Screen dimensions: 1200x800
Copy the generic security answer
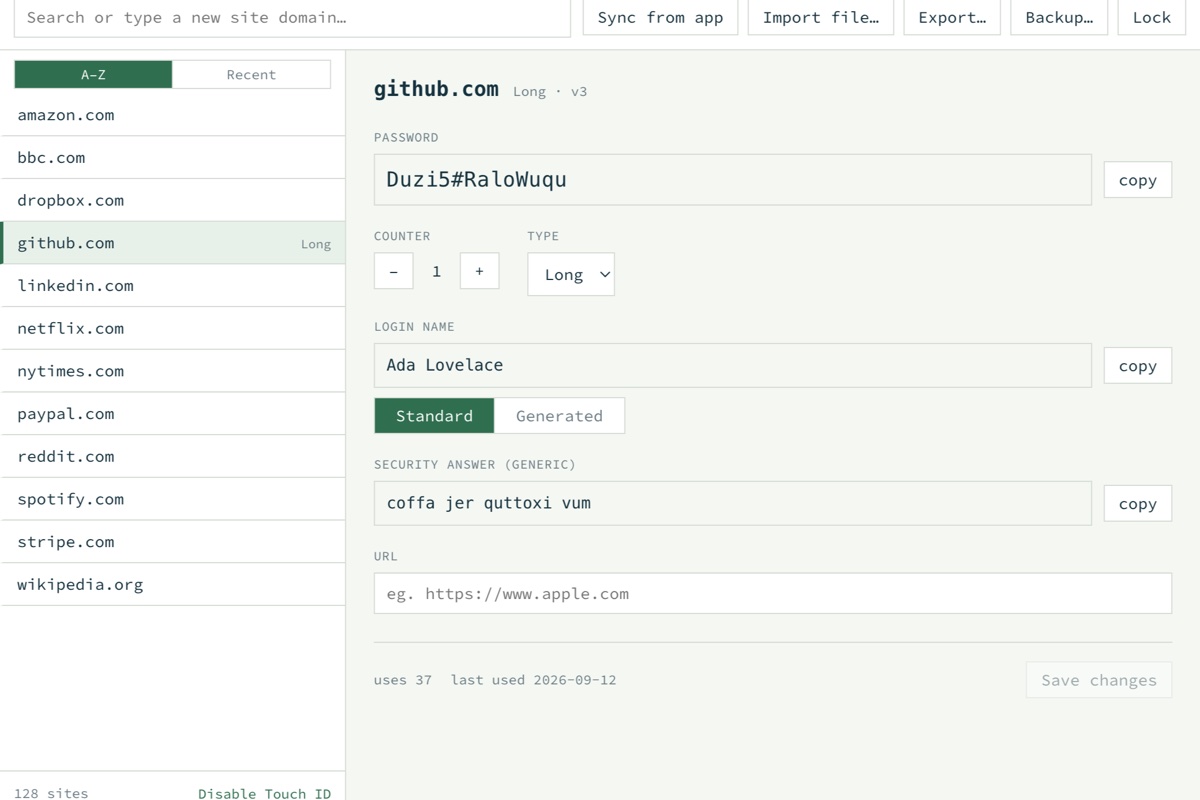pyautogui.click(x=1138, y=504)
